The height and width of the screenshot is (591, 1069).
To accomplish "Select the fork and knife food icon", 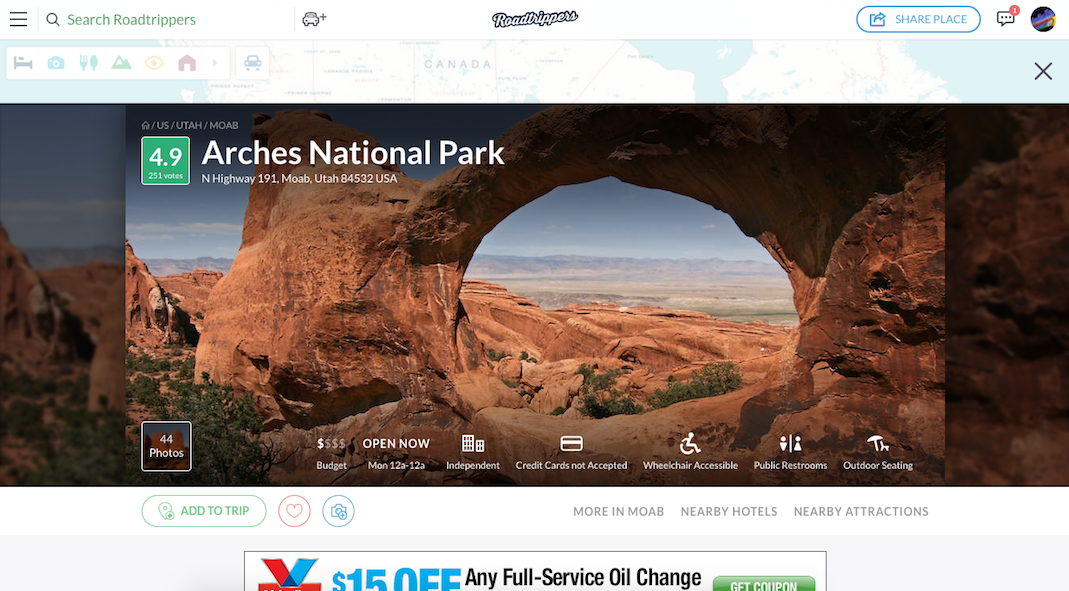I will [x=89, y=63].
